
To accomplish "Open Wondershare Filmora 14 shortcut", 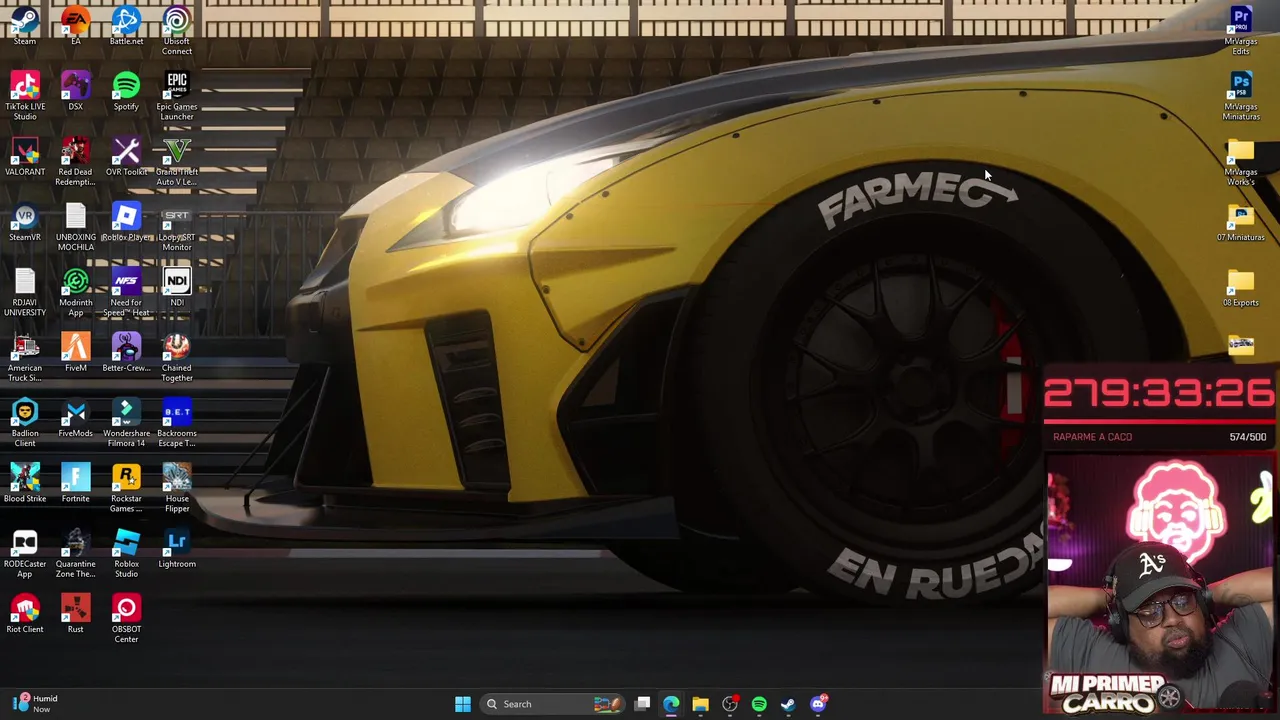I will 126,422.
